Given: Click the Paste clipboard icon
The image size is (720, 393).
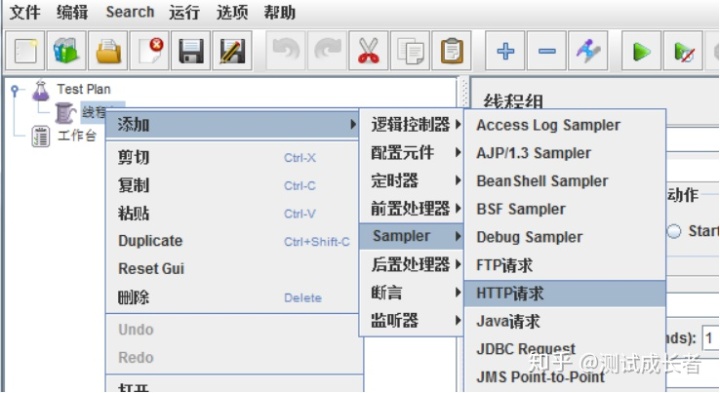Looking at the screenshot, I should (451, 51).
